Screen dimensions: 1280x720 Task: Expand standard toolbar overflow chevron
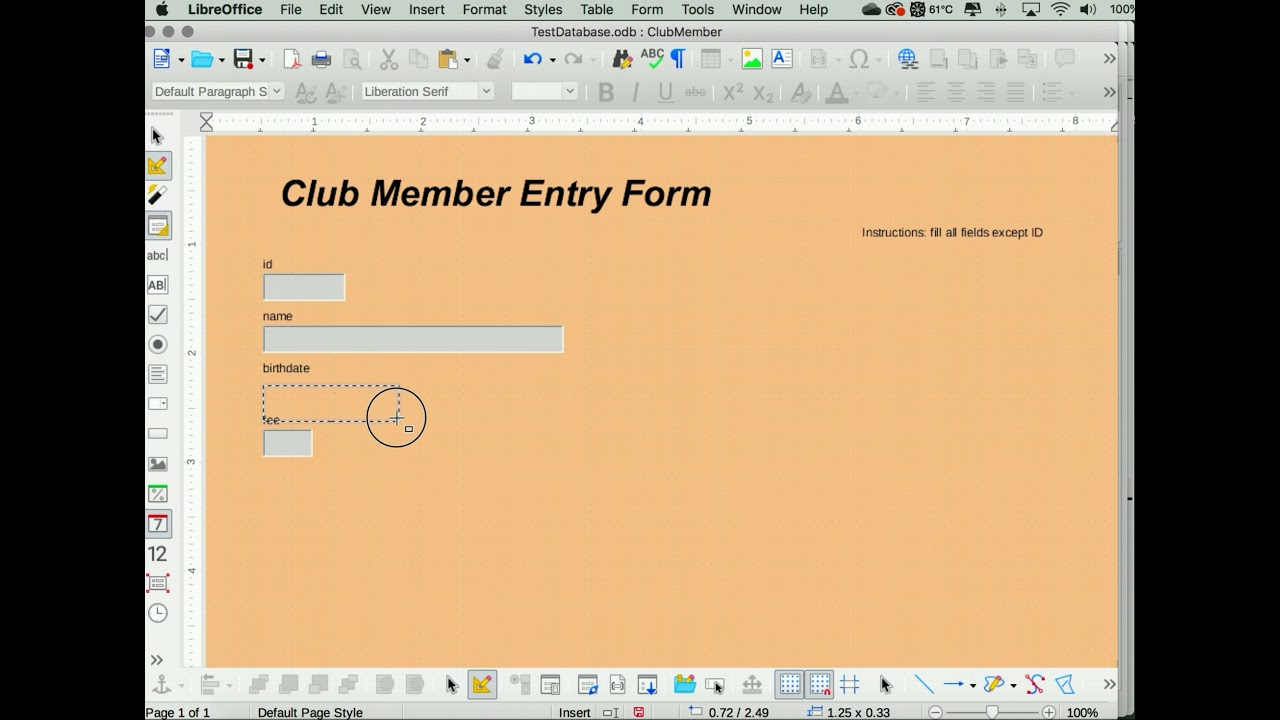(x=1109, y=59)
